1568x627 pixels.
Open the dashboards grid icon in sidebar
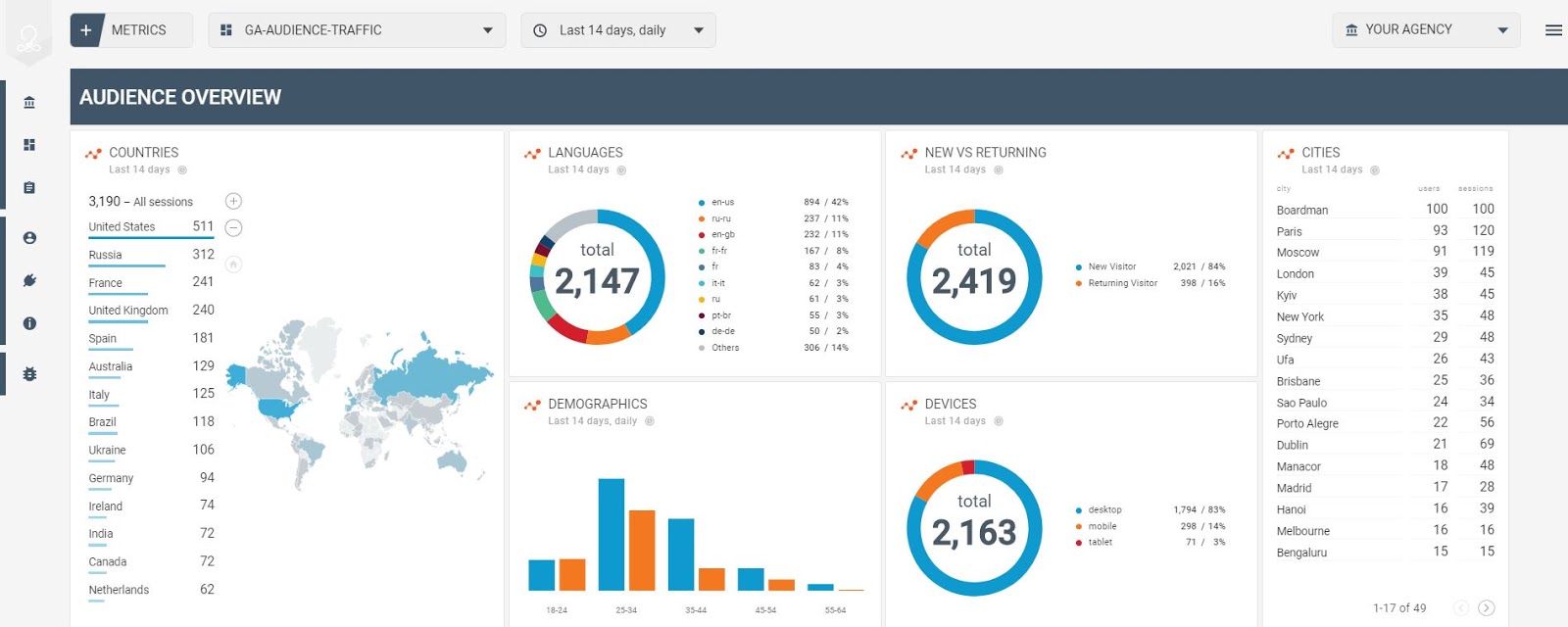coord(29,145)
